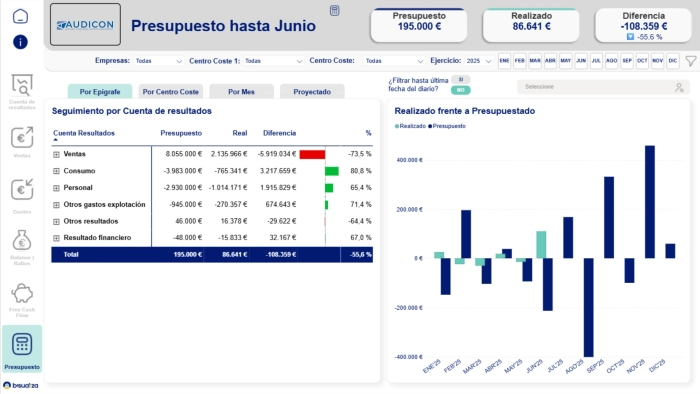Click the AGO'25 negative Presupuesto bar
The height and width of the screenshot is (394, 700).
tap(589, 307)
